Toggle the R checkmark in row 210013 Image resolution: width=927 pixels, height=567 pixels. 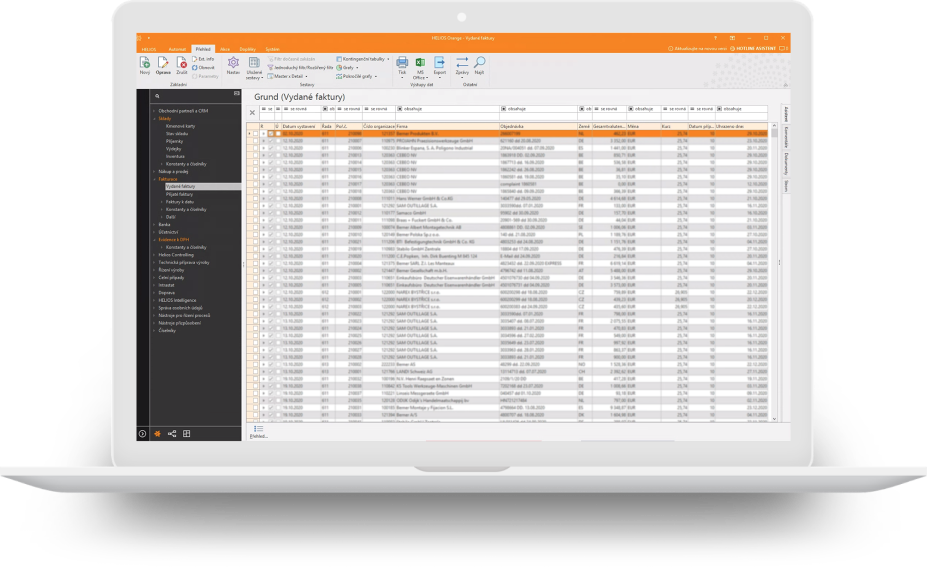pyautogui.click(x=271, y=155)
